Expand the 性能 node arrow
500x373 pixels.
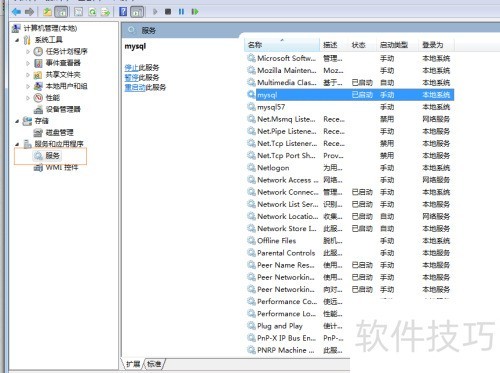click(x=28, y=98)
